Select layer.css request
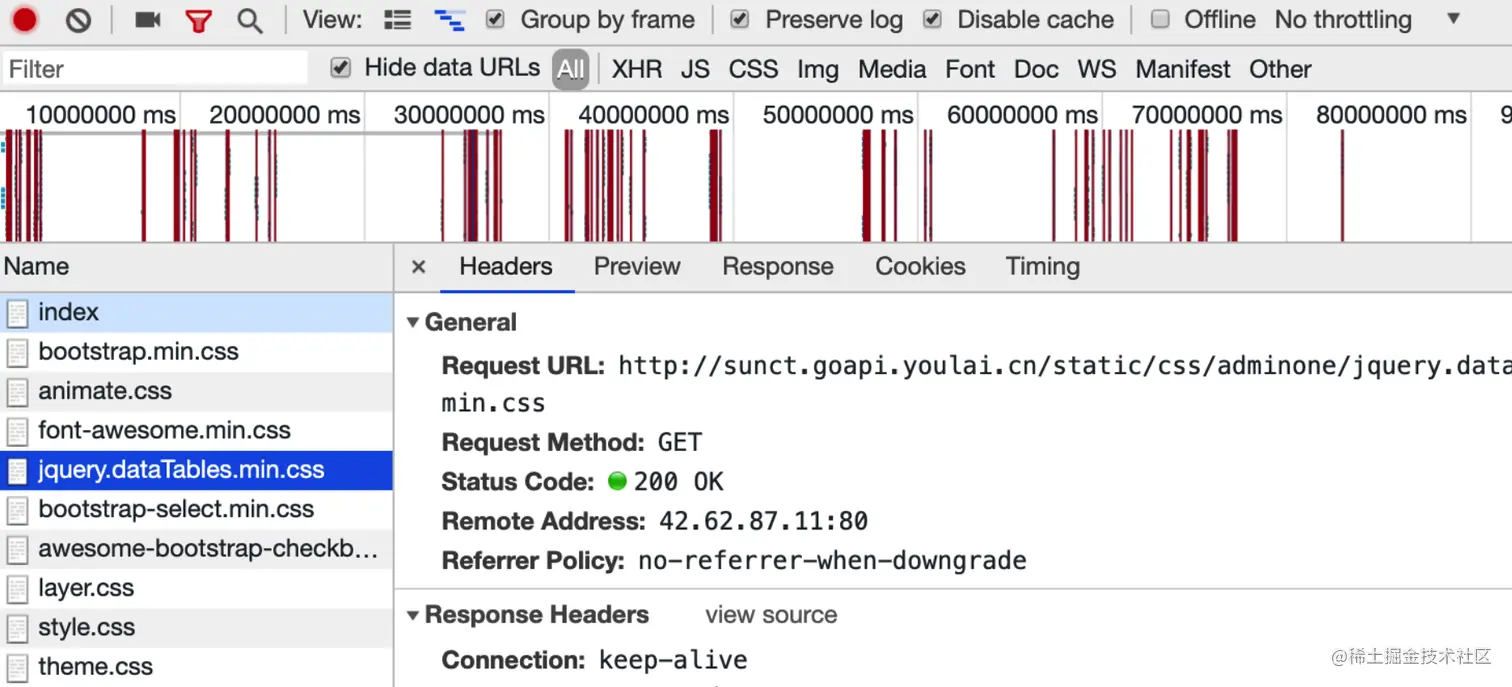The height and width of the screenshot is (687, 1512). point(196,588)
